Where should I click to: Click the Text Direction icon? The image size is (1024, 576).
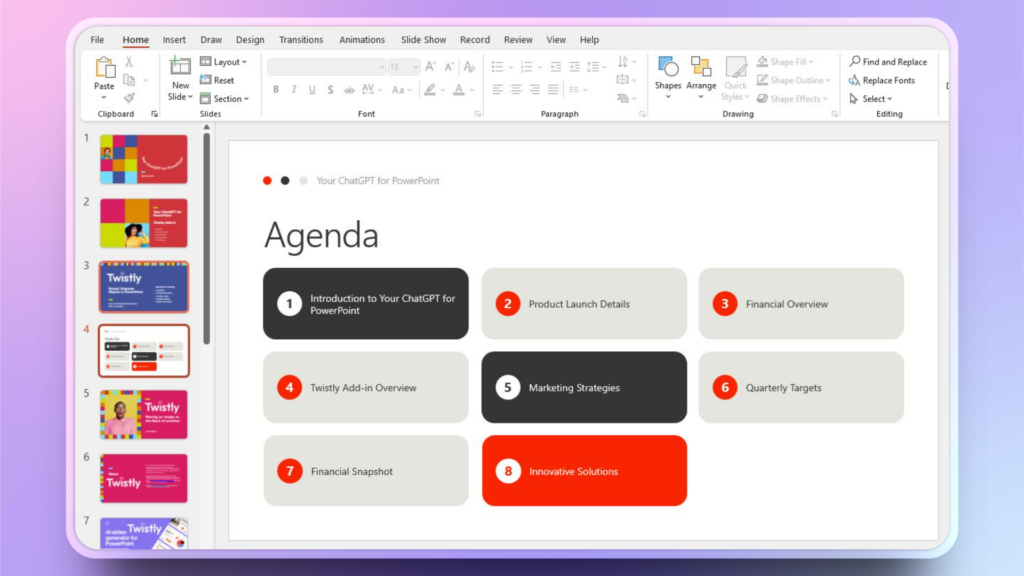tap(623, 61)
